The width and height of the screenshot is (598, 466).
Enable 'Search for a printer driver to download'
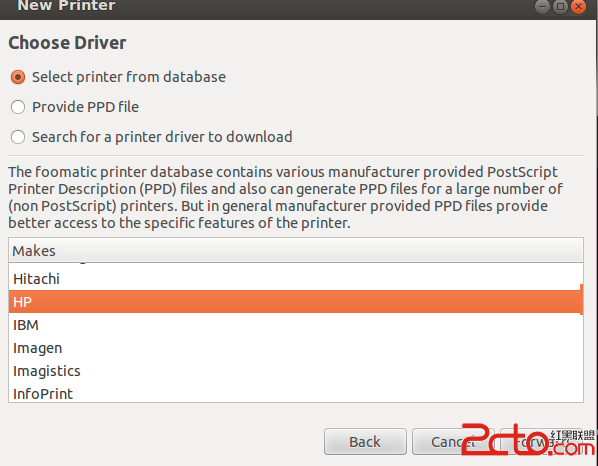[x=18, y=137]
